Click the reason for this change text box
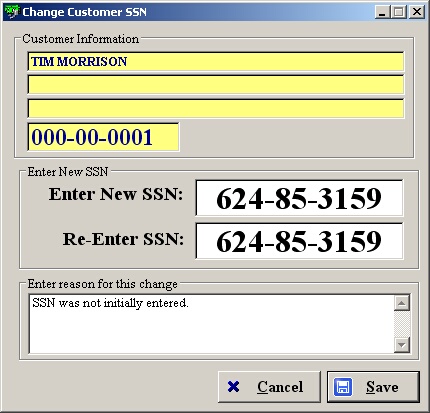This screenshot has height=413, width=430. [x=211, y=324]
